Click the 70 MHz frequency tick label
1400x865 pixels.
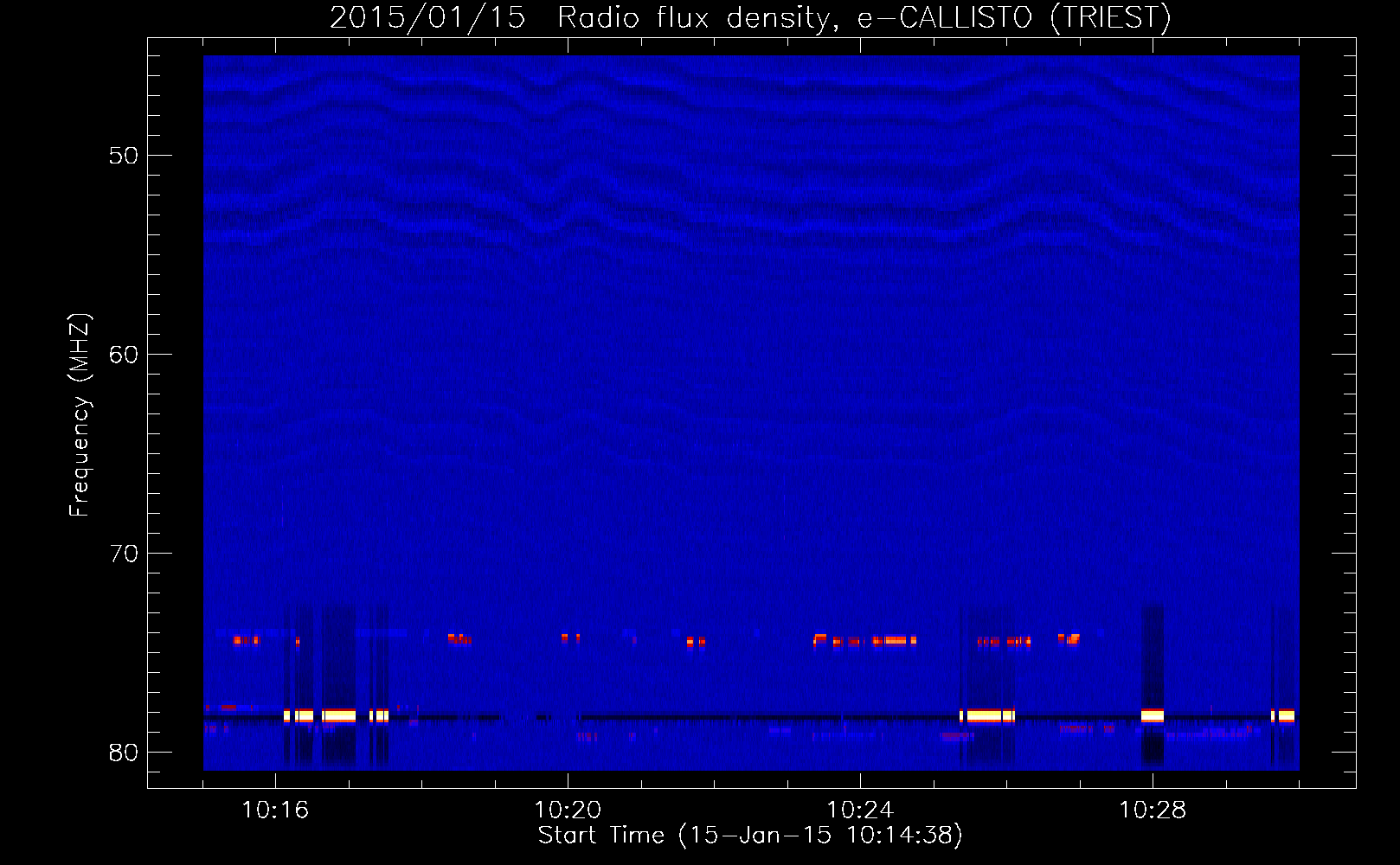pos(124,554)
